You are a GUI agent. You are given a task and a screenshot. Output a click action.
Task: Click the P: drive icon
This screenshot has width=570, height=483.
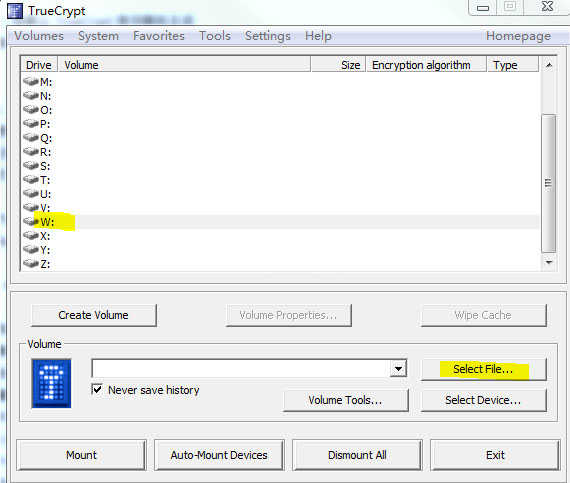[31, 124]
